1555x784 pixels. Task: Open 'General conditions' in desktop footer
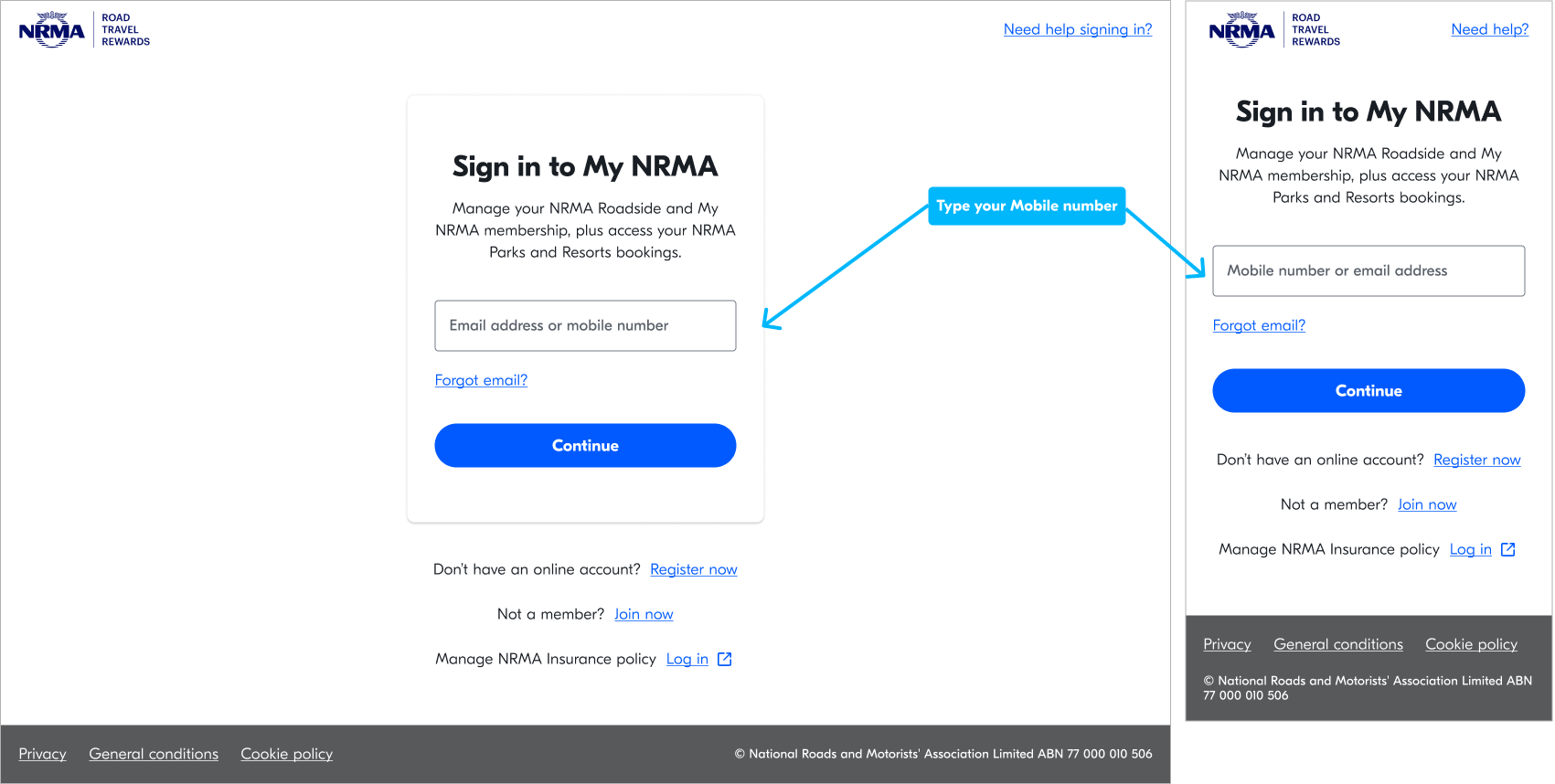tap(154, 754)
